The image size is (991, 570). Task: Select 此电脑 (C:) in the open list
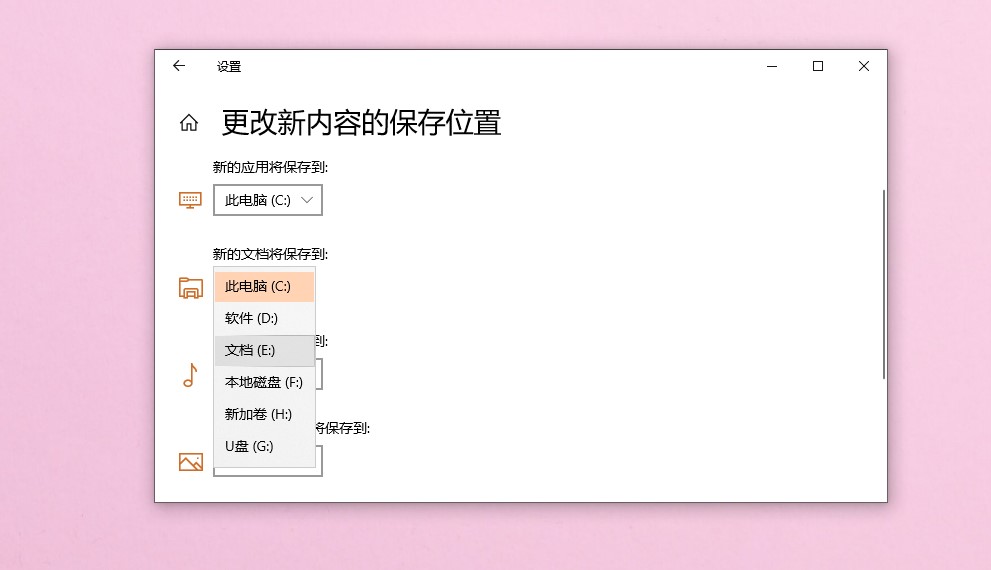click(264, 286)
